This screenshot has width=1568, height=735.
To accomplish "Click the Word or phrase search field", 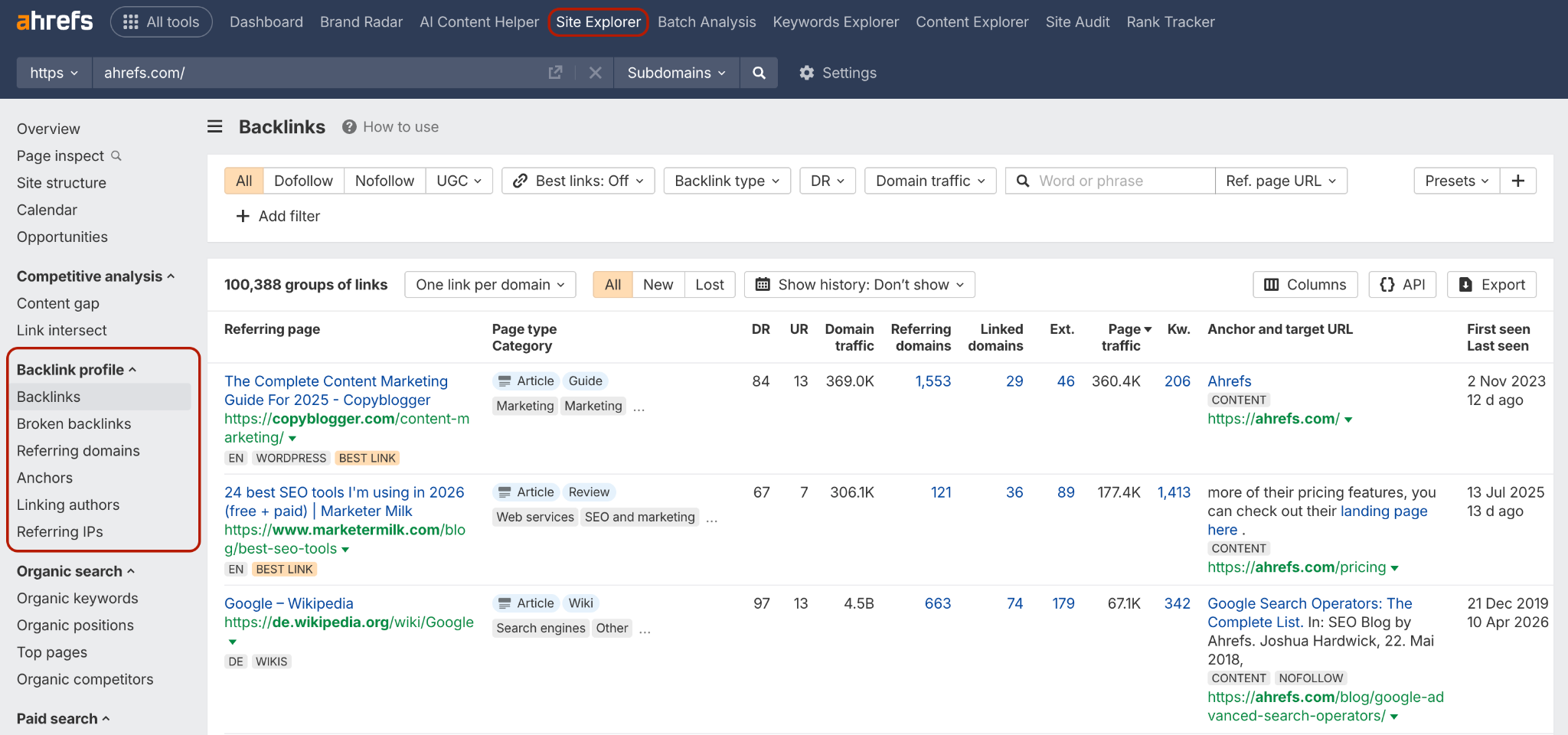I will click(1110, 181).
